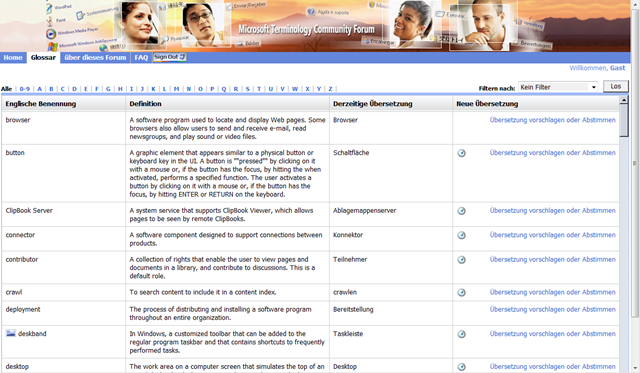Image resolution: width=640 pixels, height=373 pixels.
Task: Suggest translation for desktop row
Action: [x=553, y=366]
